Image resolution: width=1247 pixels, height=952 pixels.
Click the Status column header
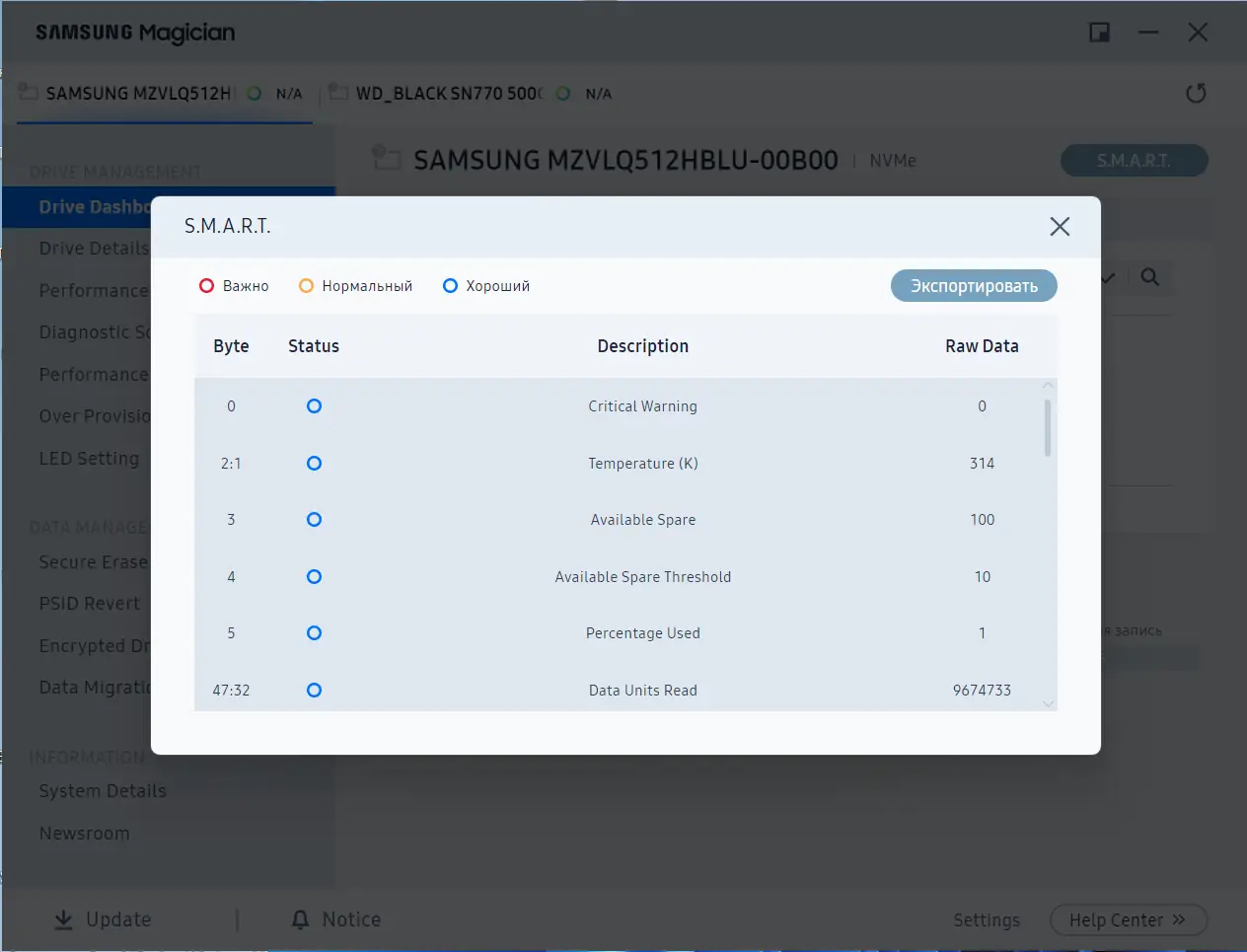coord(314,346)
